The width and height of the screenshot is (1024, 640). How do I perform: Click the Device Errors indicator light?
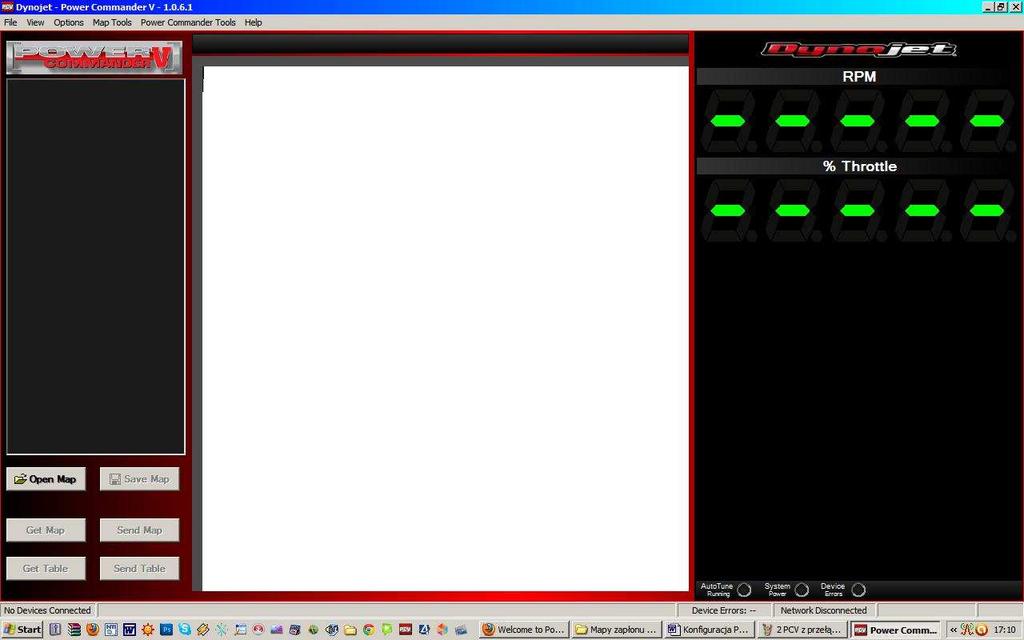tap(859, 590)
